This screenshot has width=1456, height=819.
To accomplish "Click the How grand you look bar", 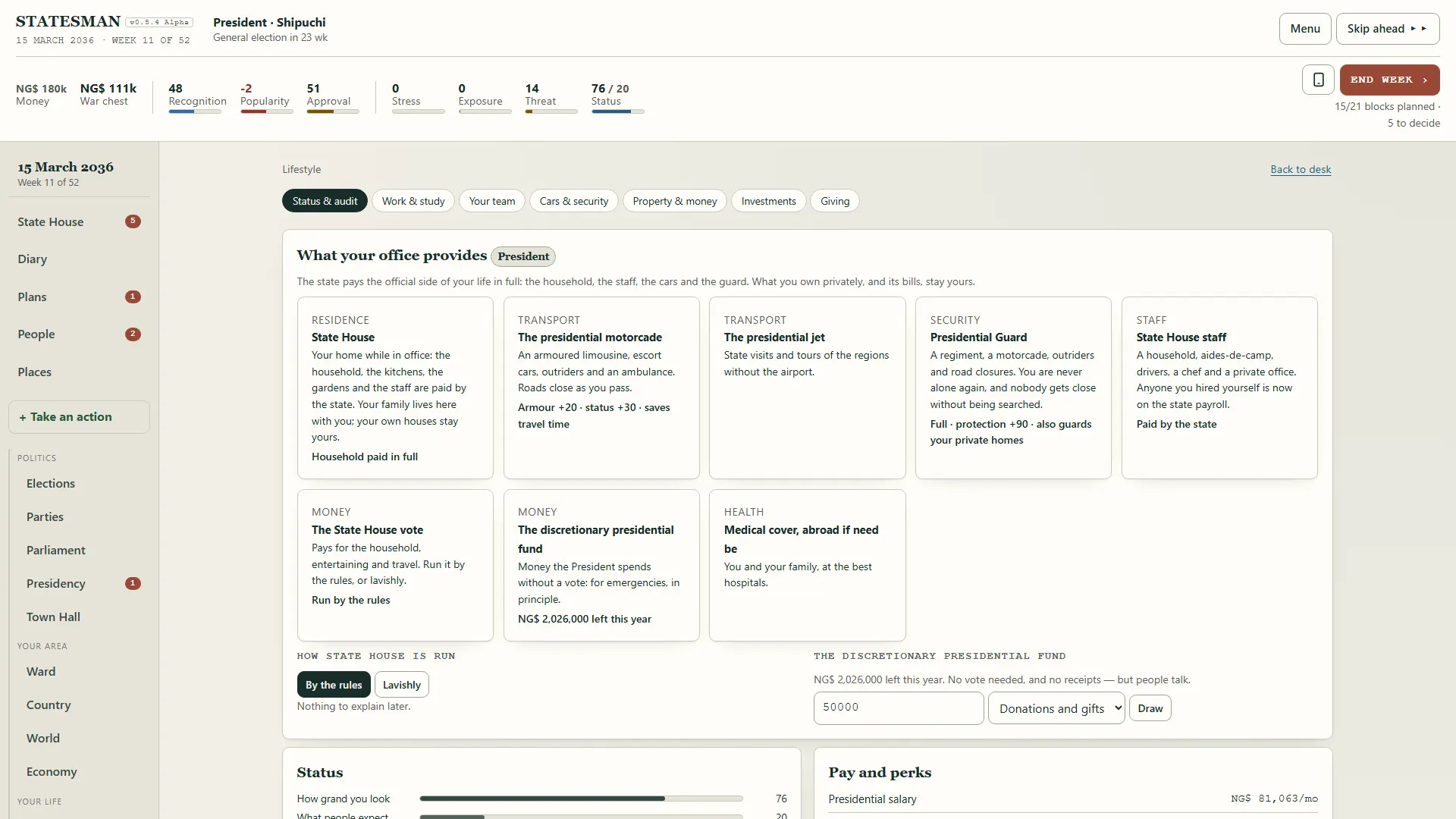I will click(x=581, y=799).
